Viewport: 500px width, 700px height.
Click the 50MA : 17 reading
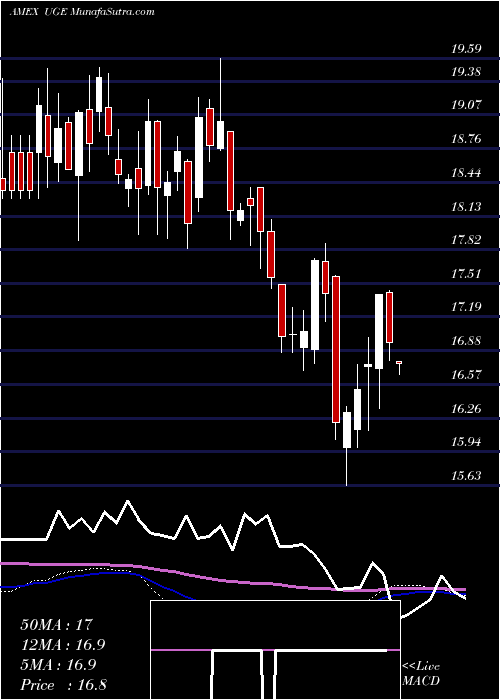[x=56, y=625]
